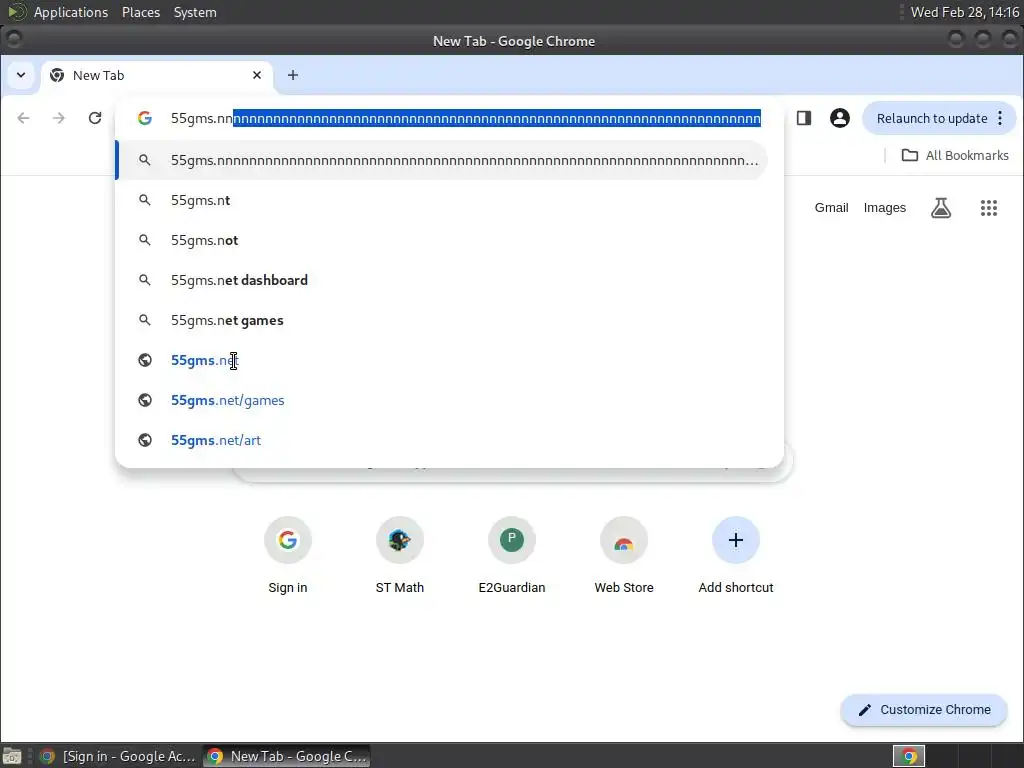Open the Places menu
Image resolution: width=1024 pixels, height=768 pixels.
[x=141, y=12]
